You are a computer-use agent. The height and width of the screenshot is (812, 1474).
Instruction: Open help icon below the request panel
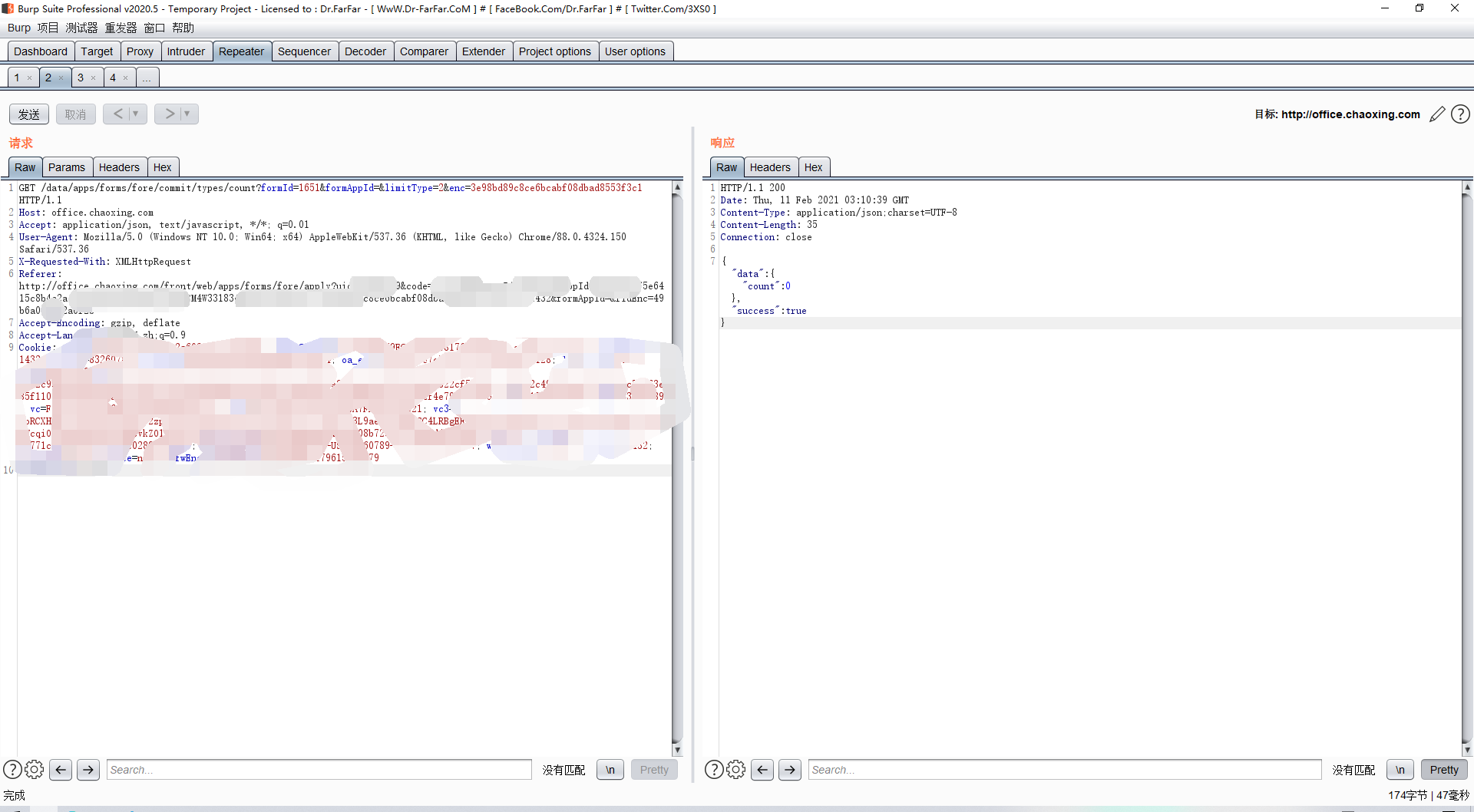pyautogui.click(x=12, y=769)
